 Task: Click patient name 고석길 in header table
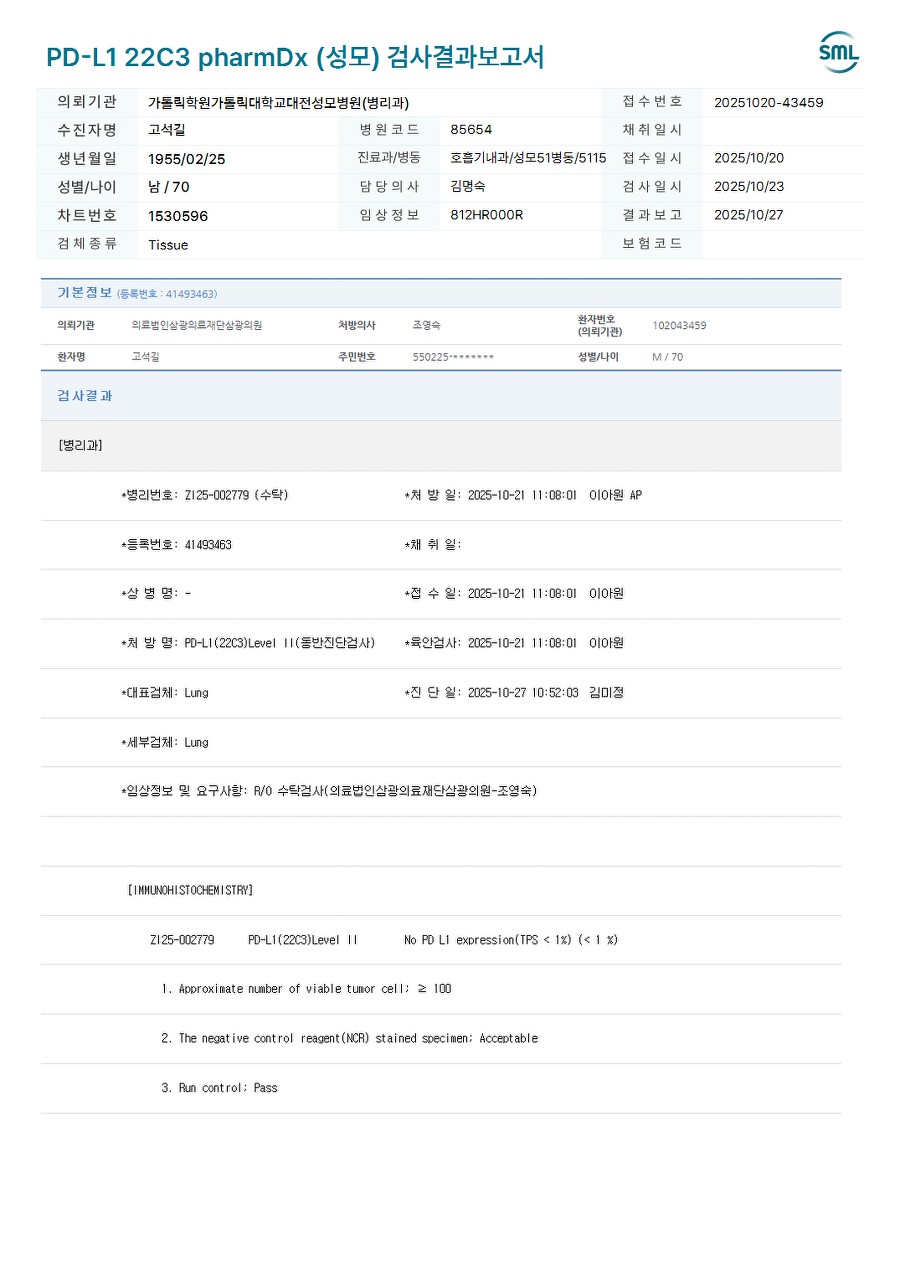point(167,130)
